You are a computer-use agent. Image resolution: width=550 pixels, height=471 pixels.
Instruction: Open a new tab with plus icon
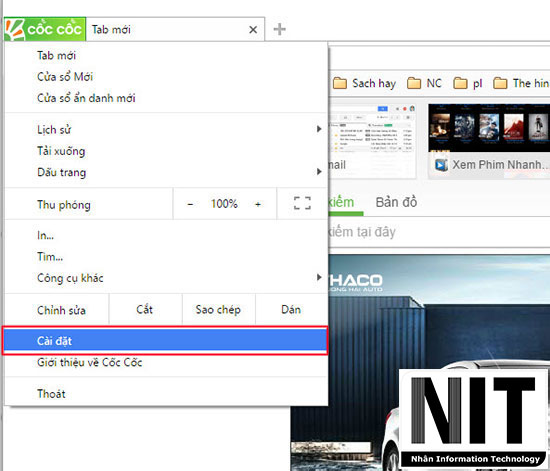279,29
